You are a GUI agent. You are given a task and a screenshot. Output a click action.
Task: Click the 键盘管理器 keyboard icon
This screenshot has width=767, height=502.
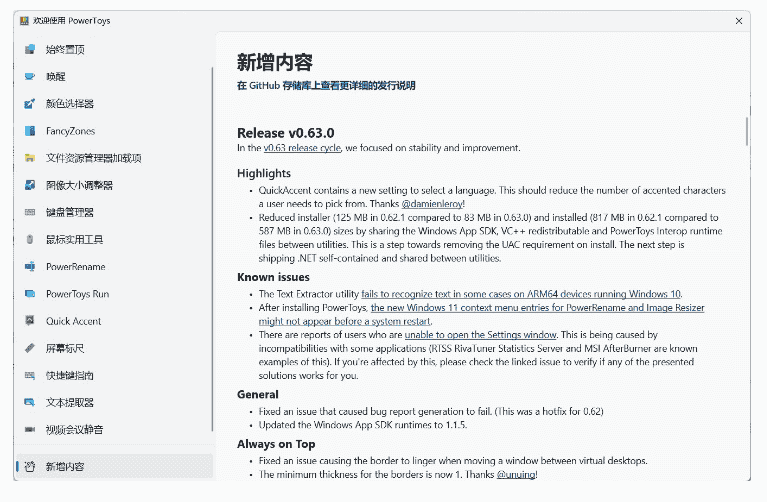tap(30, 212)
